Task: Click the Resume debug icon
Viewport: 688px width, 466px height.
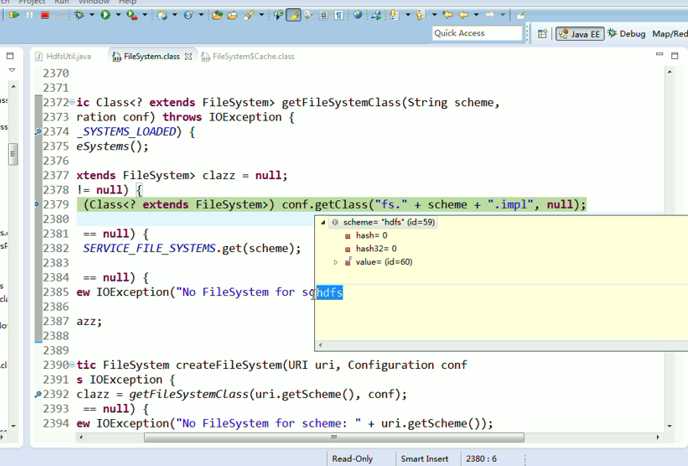Action: [x=14, y=15]
